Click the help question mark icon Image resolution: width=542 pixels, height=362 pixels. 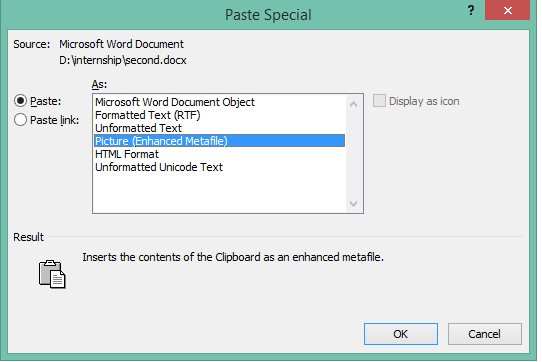[x=471, y=10]
